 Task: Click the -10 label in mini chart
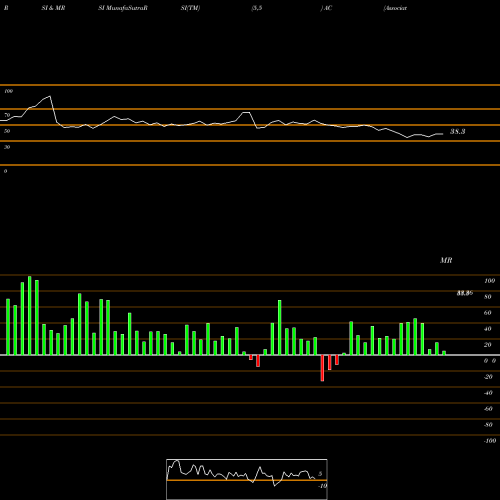pos(322,486)
